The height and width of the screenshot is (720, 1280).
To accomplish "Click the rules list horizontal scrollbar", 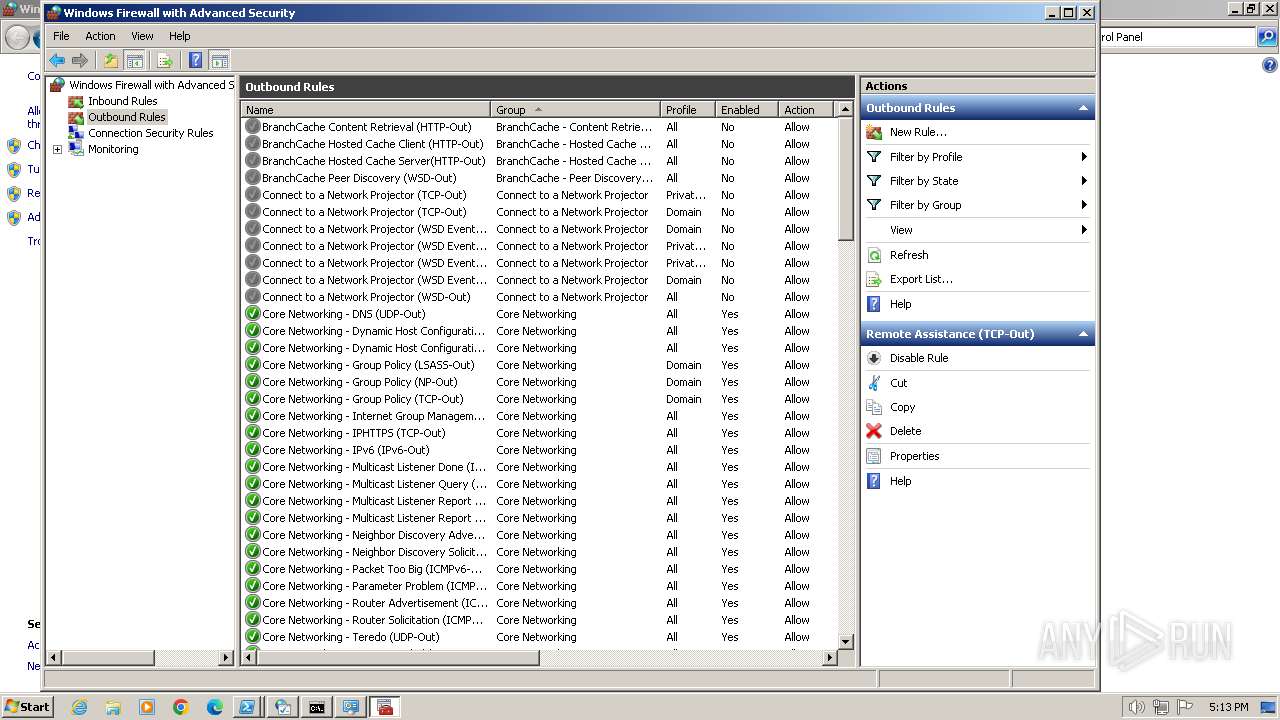I will click(x=398, y=657).
